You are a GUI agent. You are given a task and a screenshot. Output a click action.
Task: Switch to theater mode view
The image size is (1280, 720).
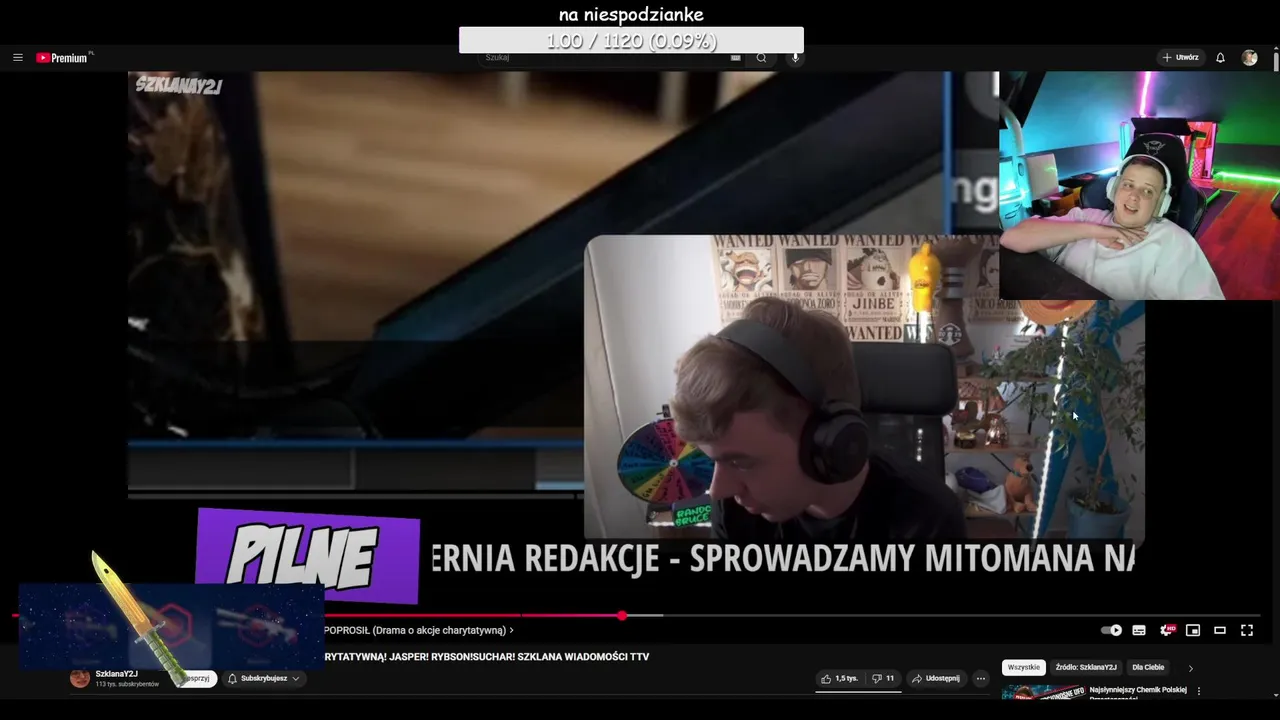(1220, 630)
